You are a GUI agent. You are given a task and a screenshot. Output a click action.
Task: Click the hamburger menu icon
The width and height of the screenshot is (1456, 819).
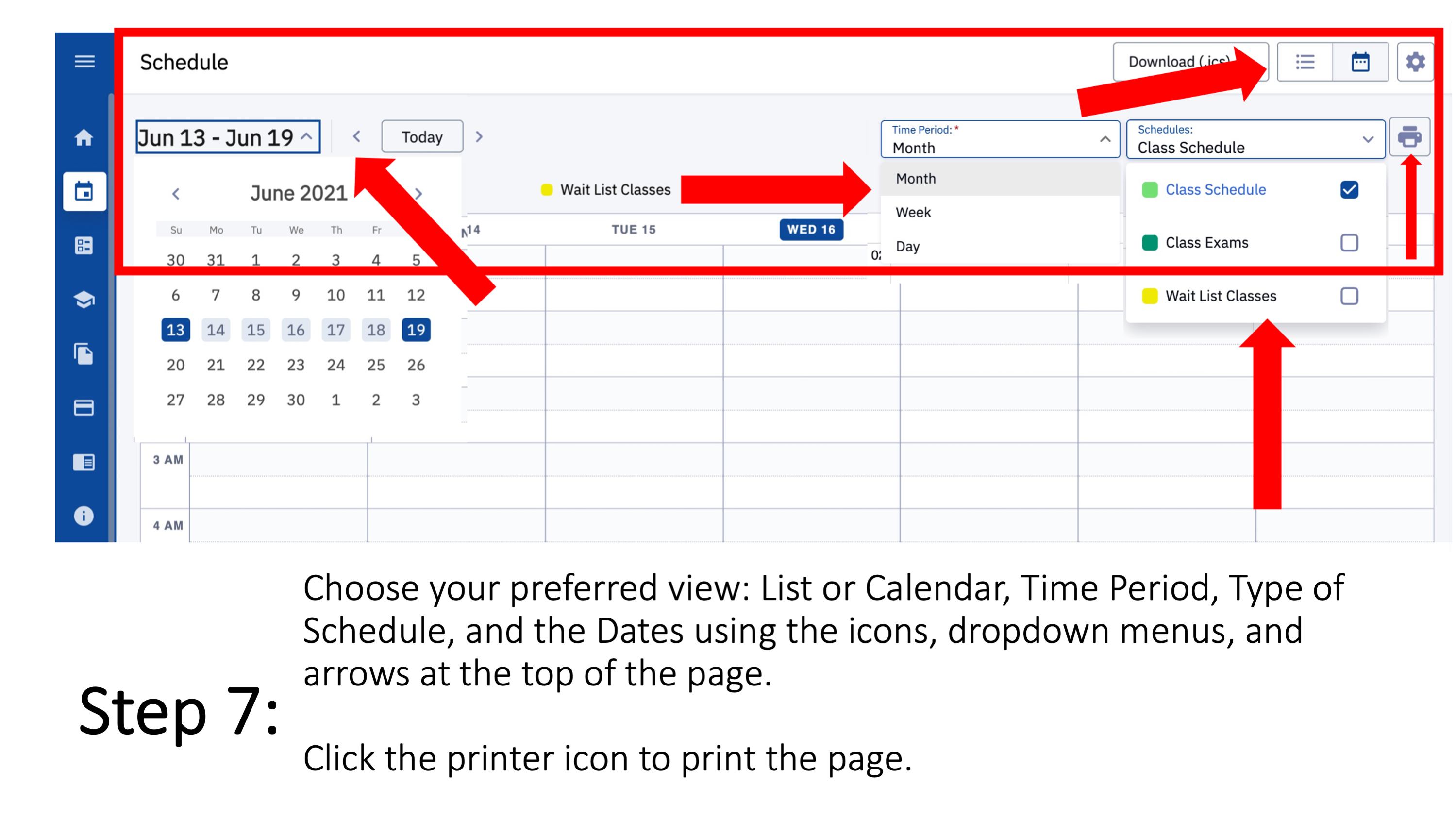coord(83,62)
